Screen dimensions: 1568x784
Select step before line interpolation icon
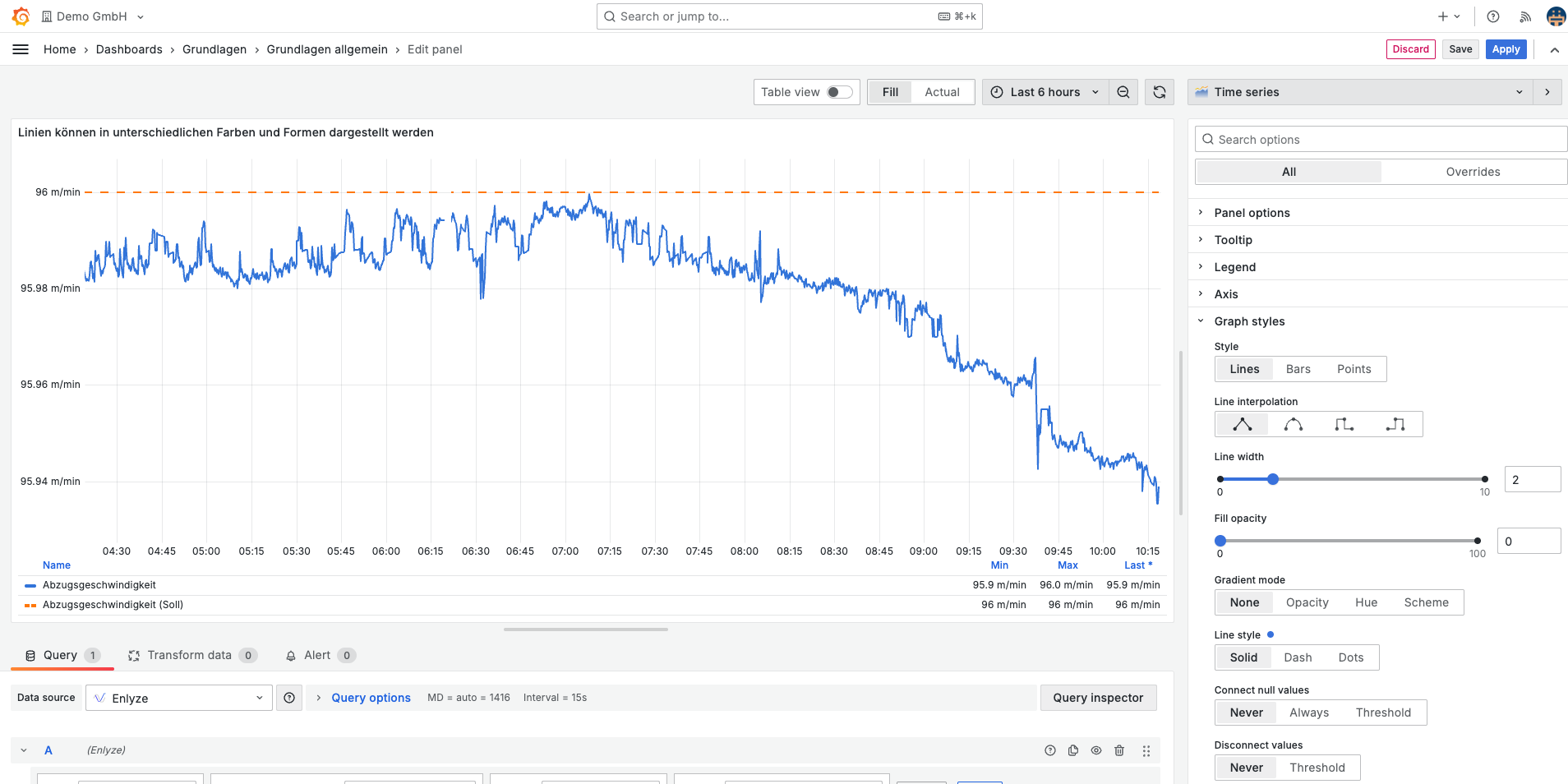(1344, 424)
